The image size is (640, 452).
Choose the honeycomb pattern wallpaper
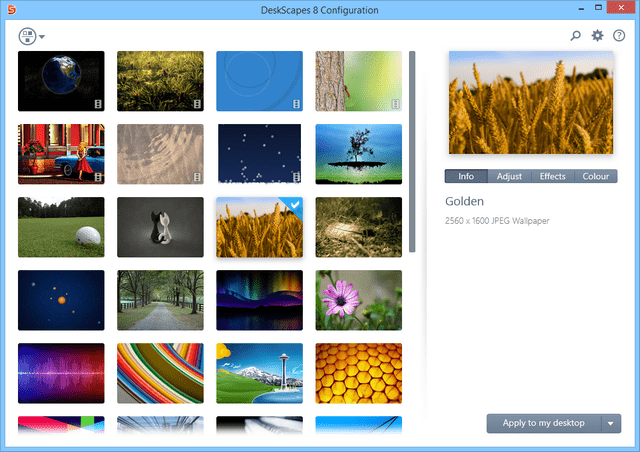359,373
